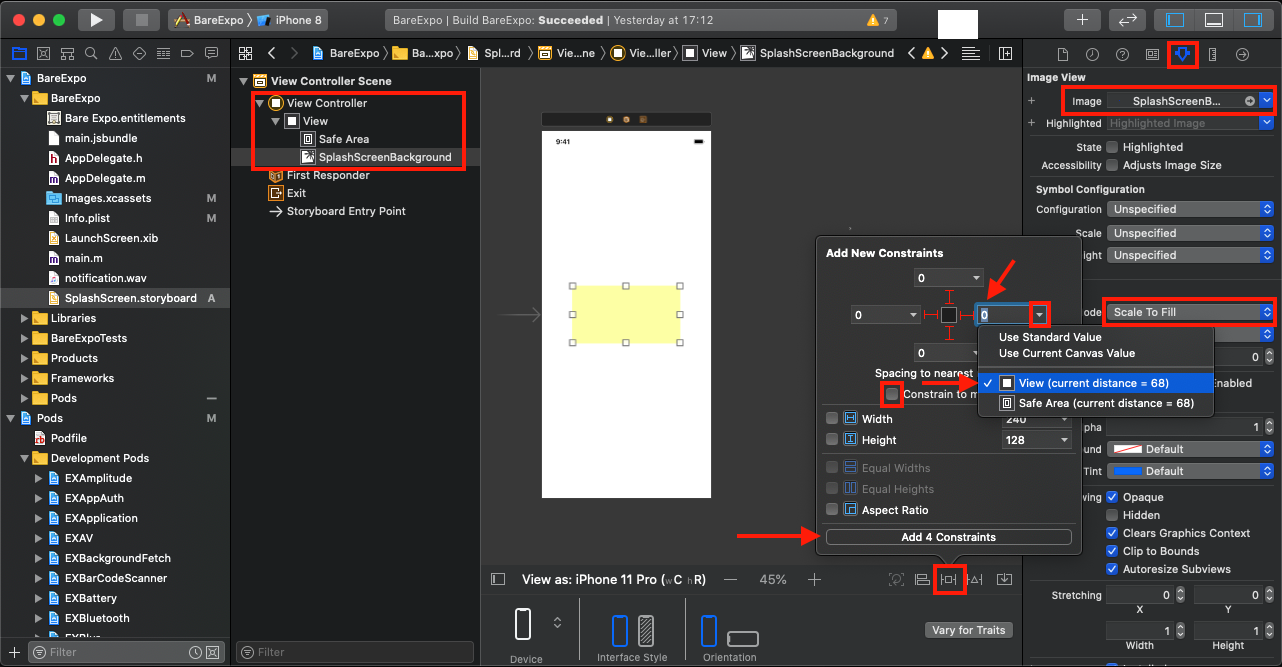Open the Content Mode Scale To Fill dropdown
The height and width of the screenshot is (667, 1282).
click(x=1190, y=312)
